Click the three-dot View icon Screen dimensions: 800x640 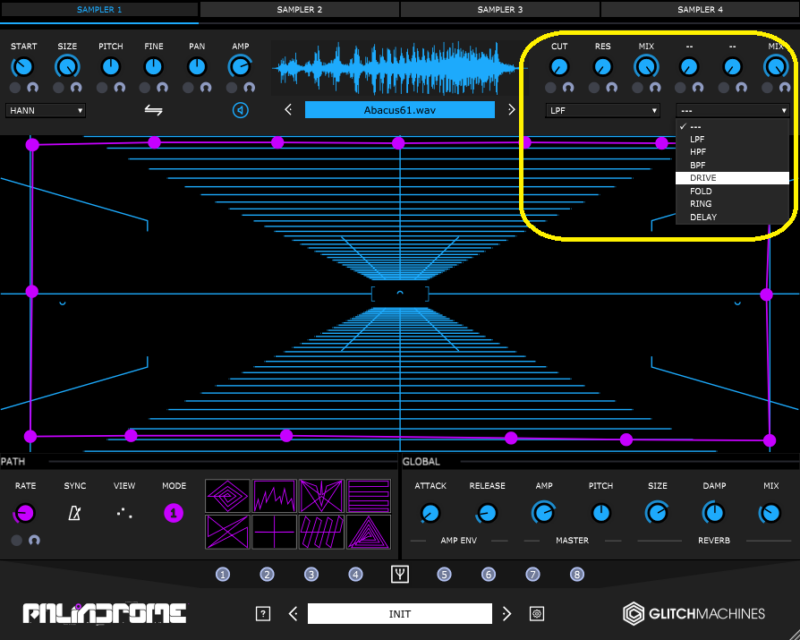(x=124, y=513)
